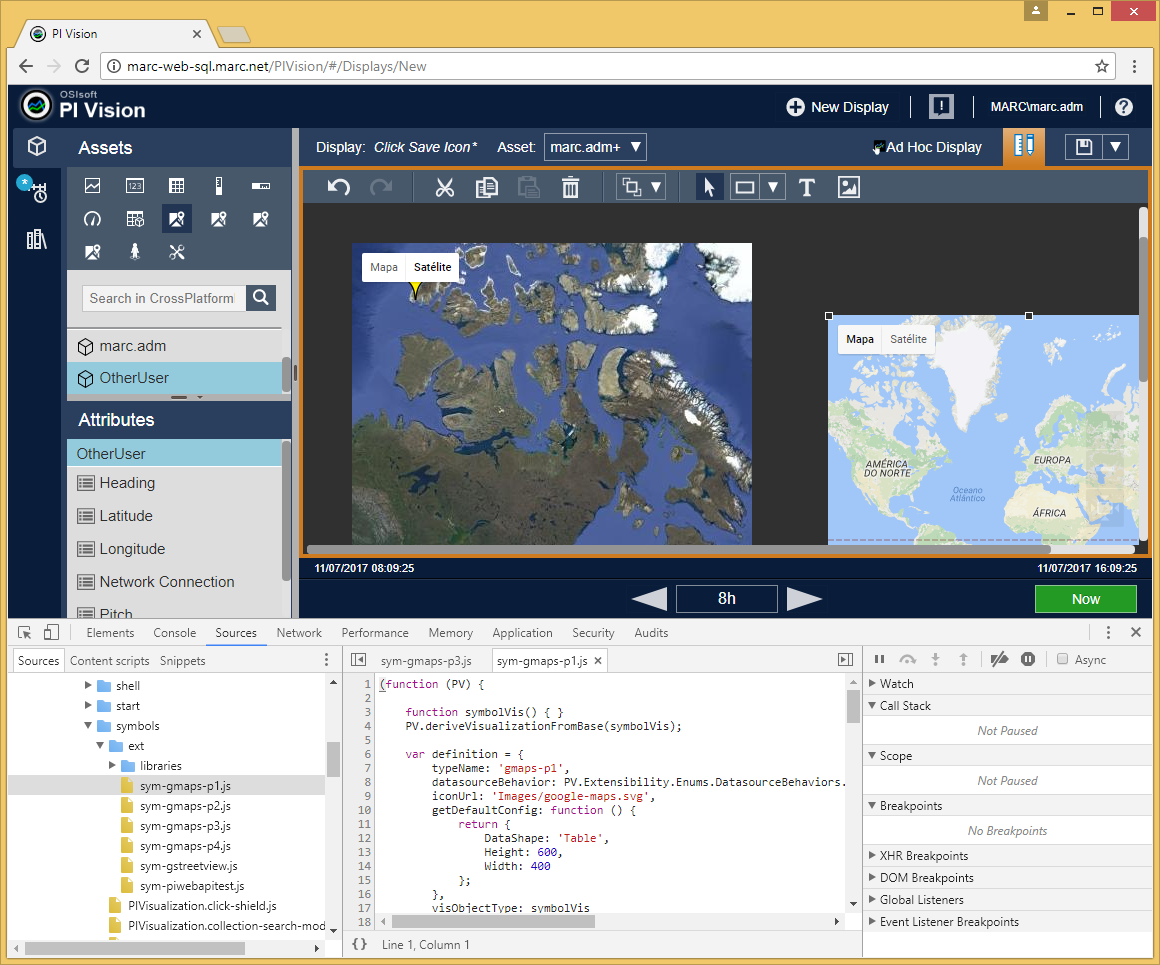This screenshot has height=965, width=1160.
Task: Click the Paste icon in display toolbar
Action: (x=528, y=187)
